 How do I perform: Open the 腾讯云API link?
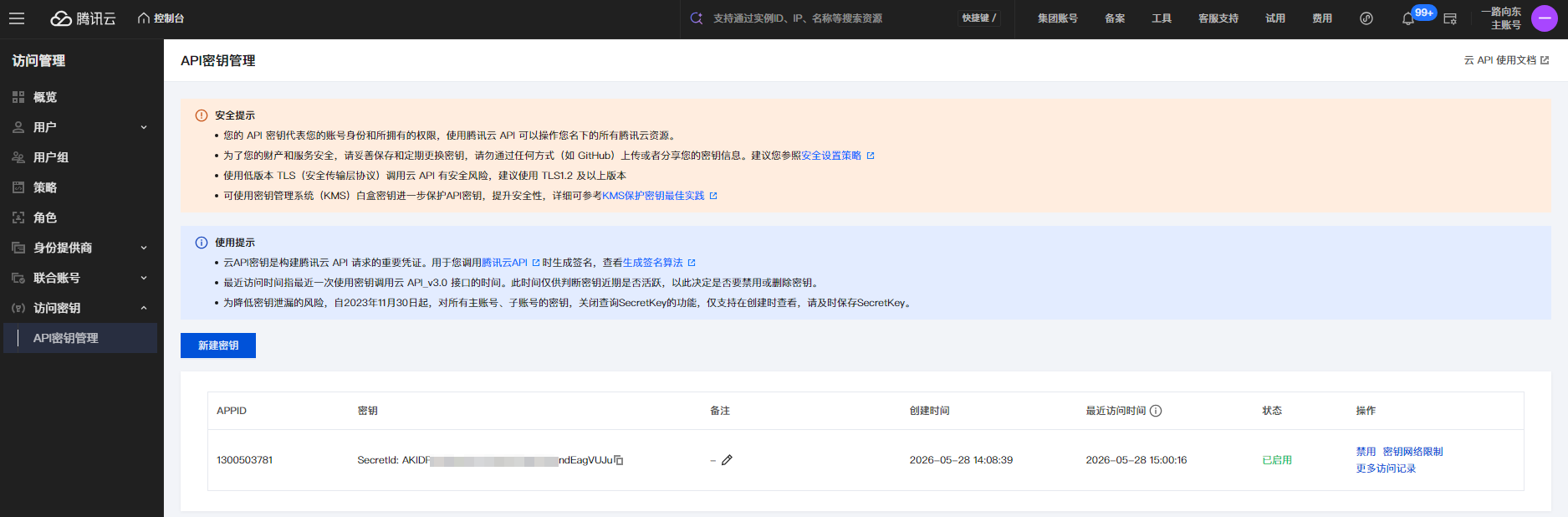pyautogui.click(x=510, y=263)
